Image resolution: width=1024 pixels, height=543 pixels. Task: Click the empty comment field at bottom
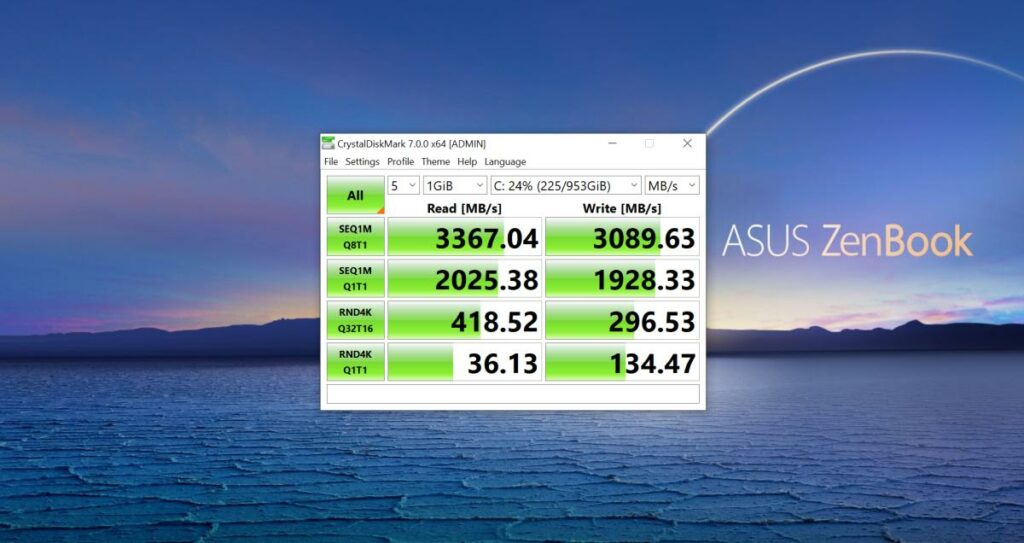pyautogui.click(x=512, y=394)
